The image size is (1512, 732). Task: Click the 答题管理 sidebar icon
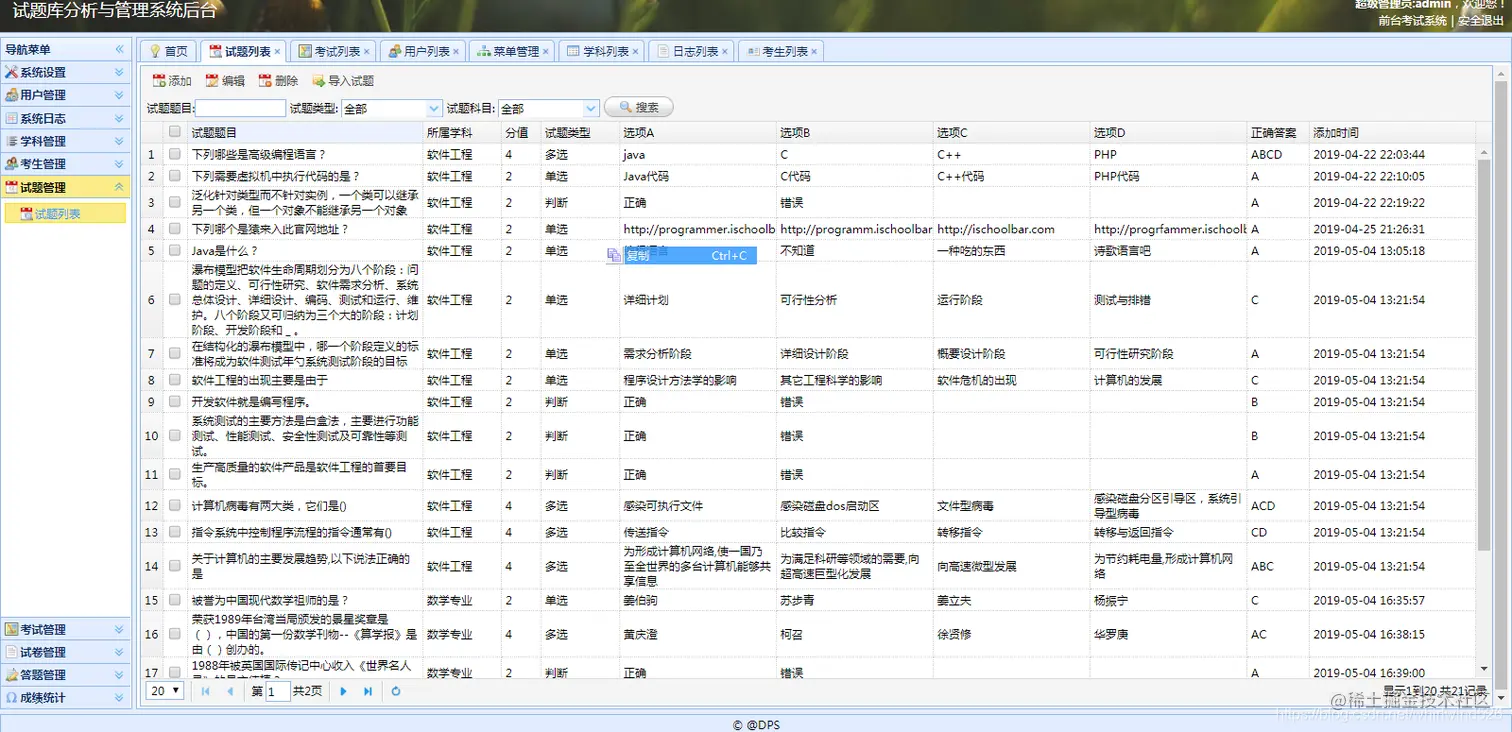pyautogui.click(x=11, y=675)
